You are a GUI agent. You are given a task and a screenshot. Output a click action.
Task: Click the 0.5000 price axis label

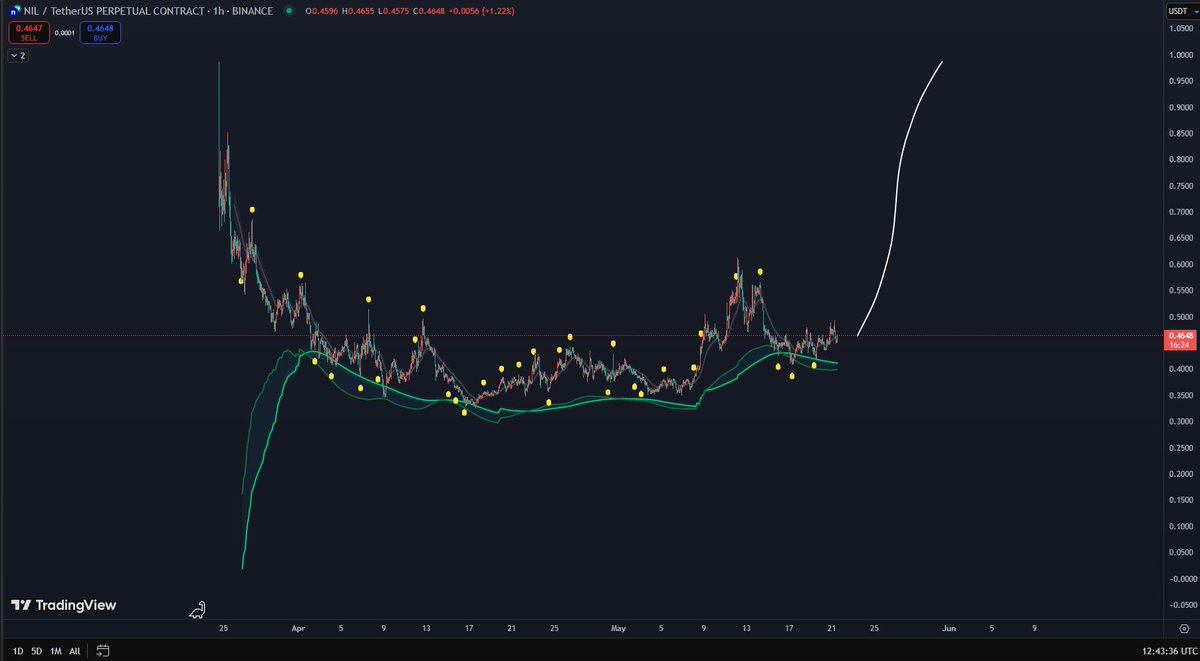click(x=1180, y=317)
